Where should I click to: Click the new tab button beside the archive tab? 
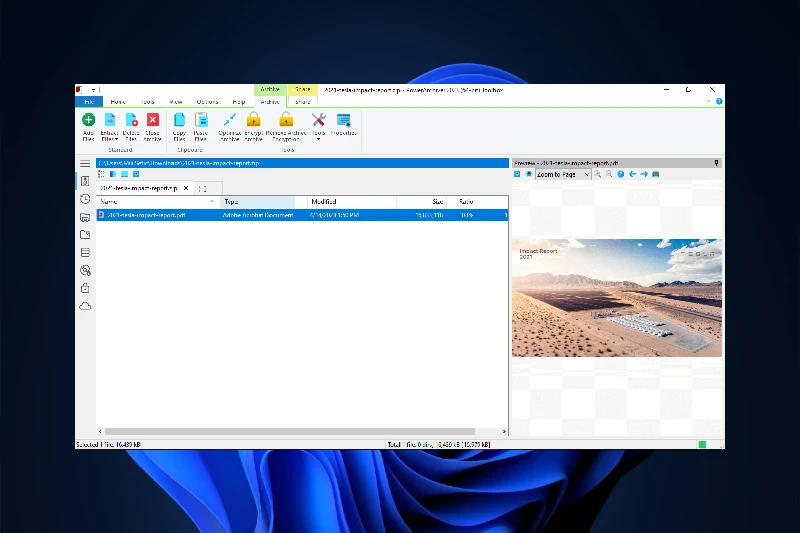click(x=203, y=189)
